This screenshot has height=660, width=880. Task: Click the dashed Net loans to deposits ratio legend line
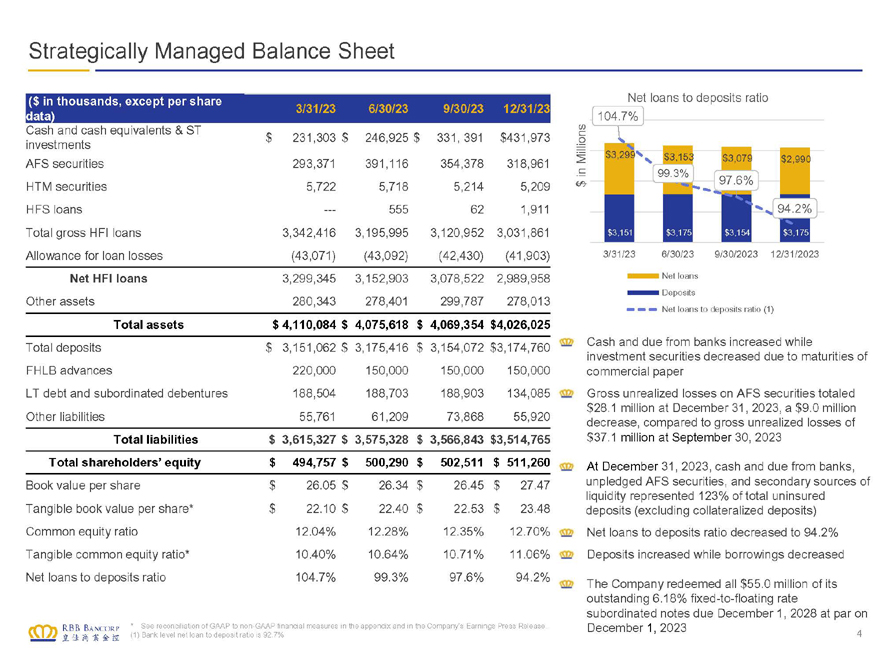(642, 309)
